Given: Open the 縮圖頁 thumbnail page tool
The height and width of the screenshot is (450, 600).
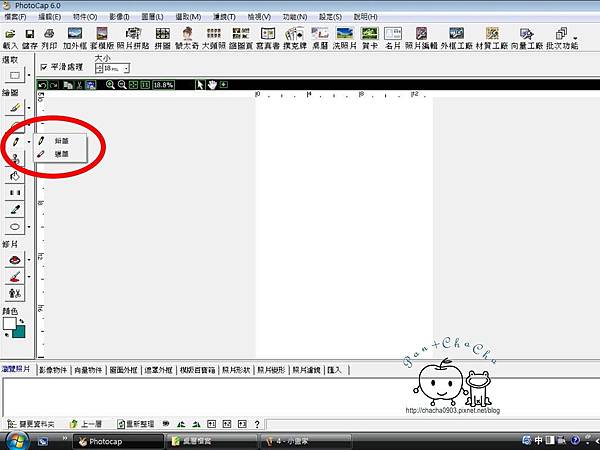Looking at the screenshot, I should click(x=241, y=39).
